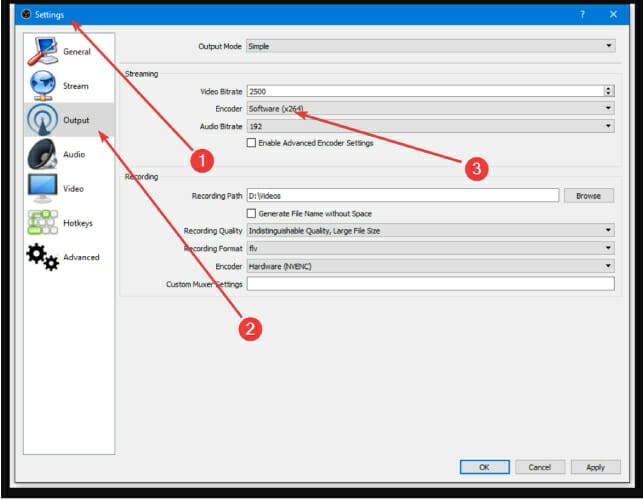Click the Recording Quality label
The height and width of the screenshot is (500, 643).
coord(213,231)
